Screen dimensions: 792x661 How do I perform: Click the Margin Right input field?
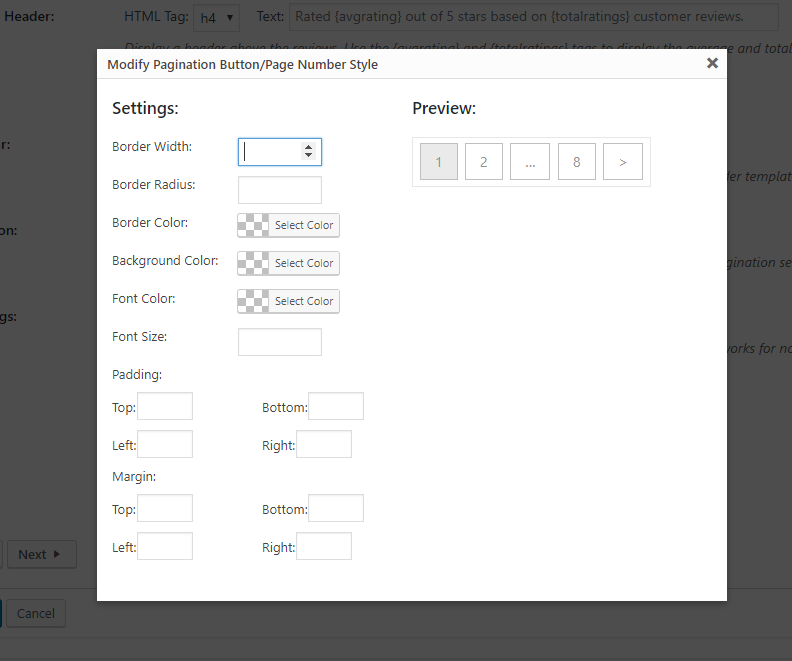(x=324, y=546)
